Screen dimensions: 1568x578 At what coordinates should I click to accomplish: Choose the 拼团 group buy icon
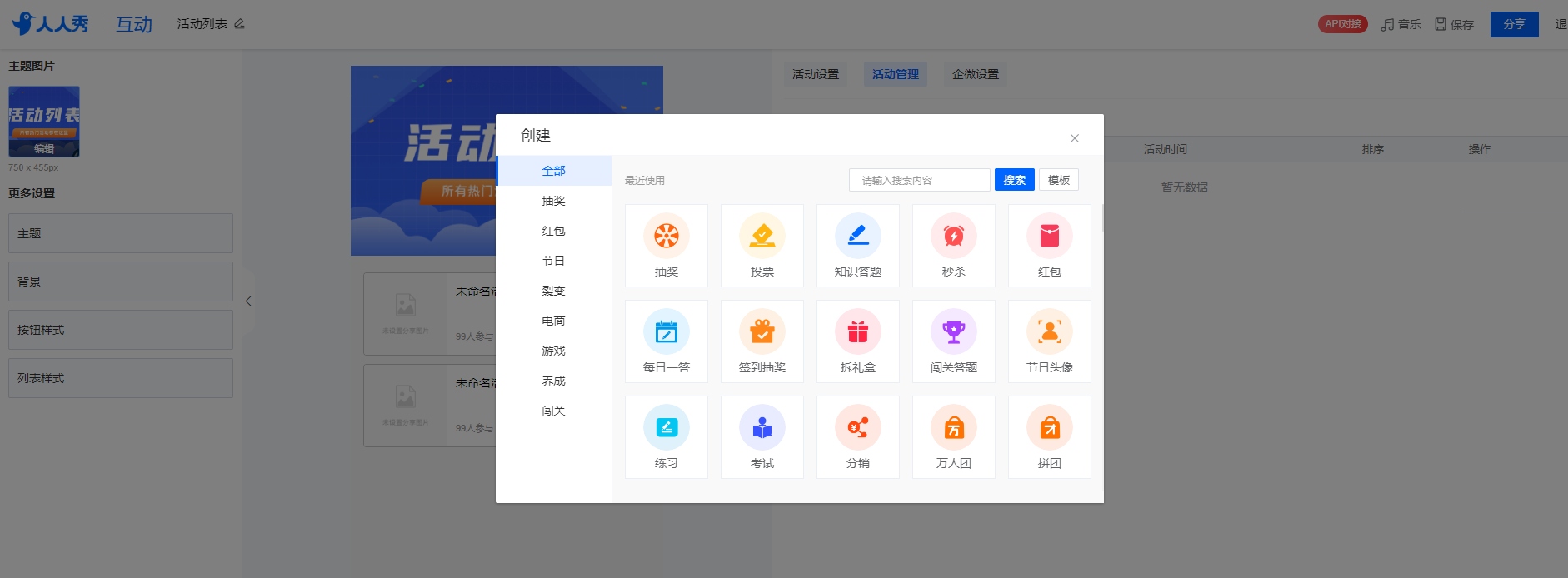pos(1050,427)
